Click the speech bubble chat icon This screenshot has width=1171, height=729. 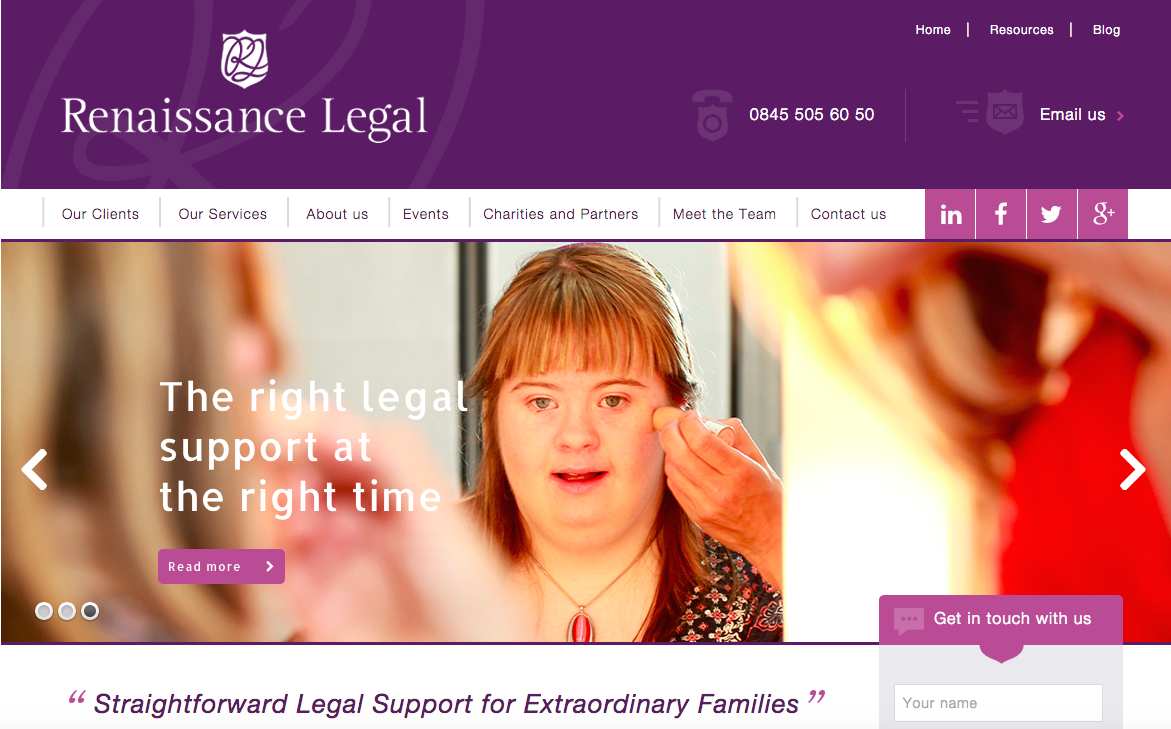pyautogui.click(x=909, y=620)
